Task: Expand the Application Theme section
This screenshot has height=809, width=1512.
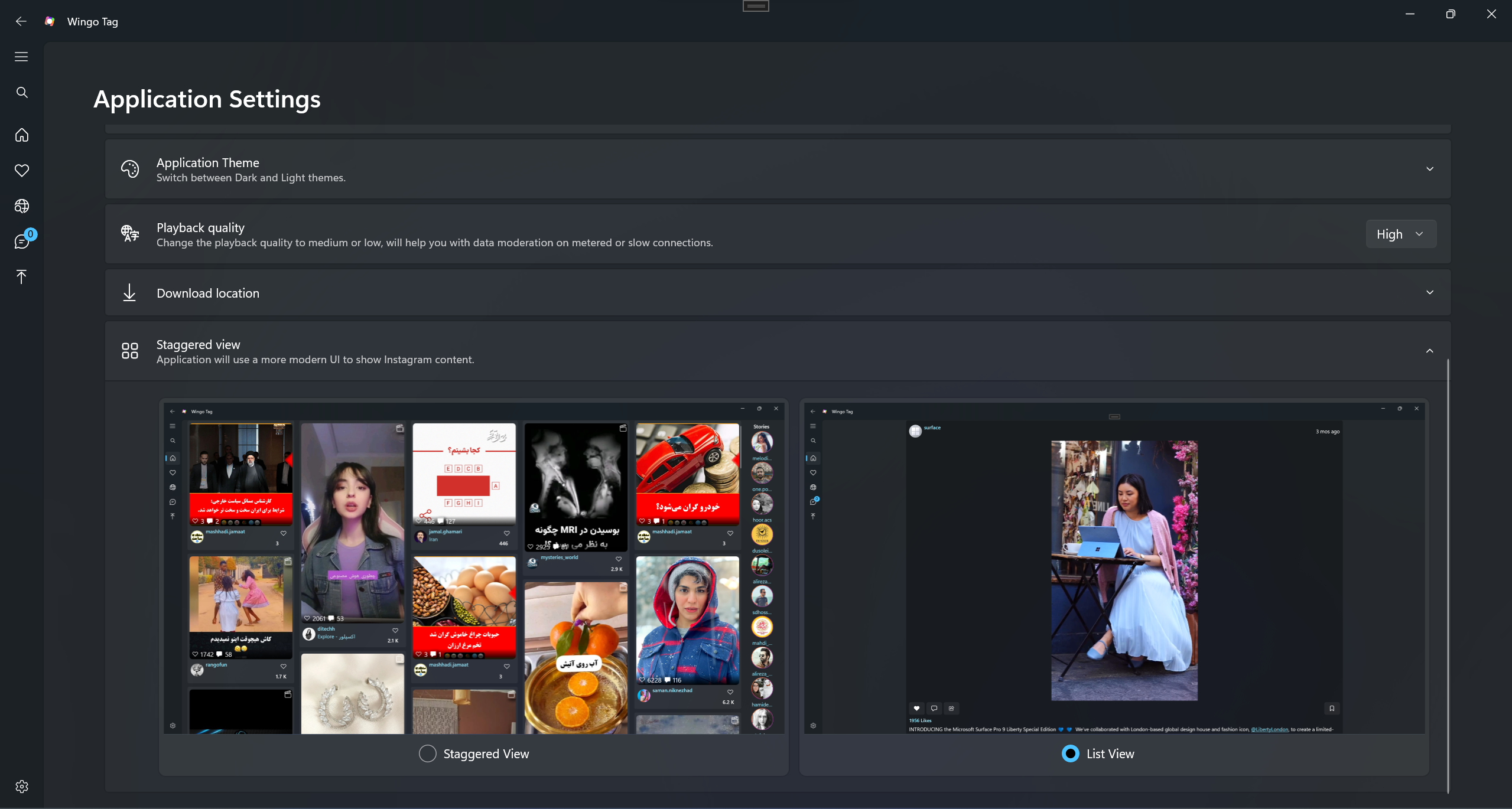Action: (1429, 169)
